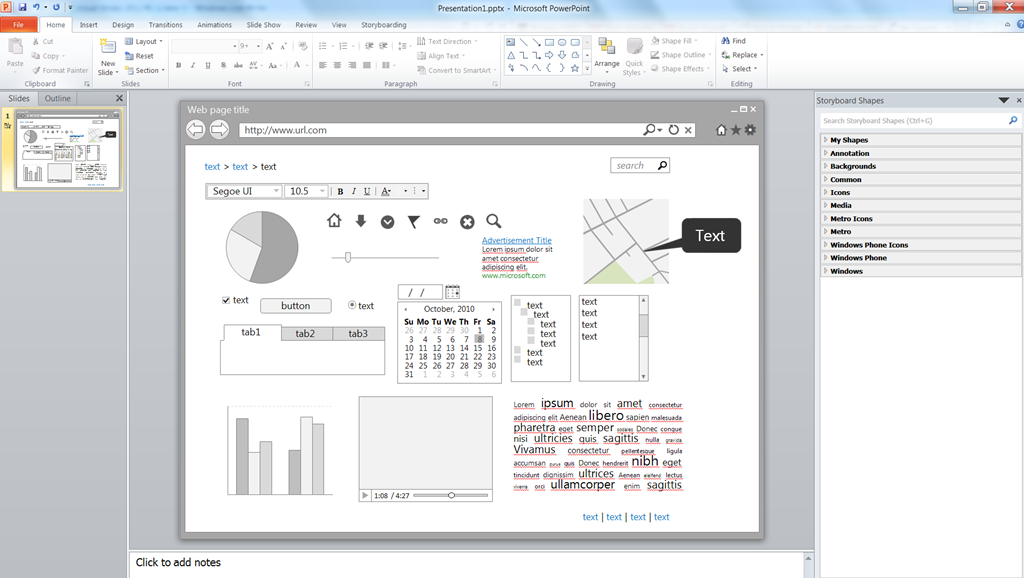Toggle the checkbox labeled text
The width and height of the screenshot is (1024, 578).
226,300
